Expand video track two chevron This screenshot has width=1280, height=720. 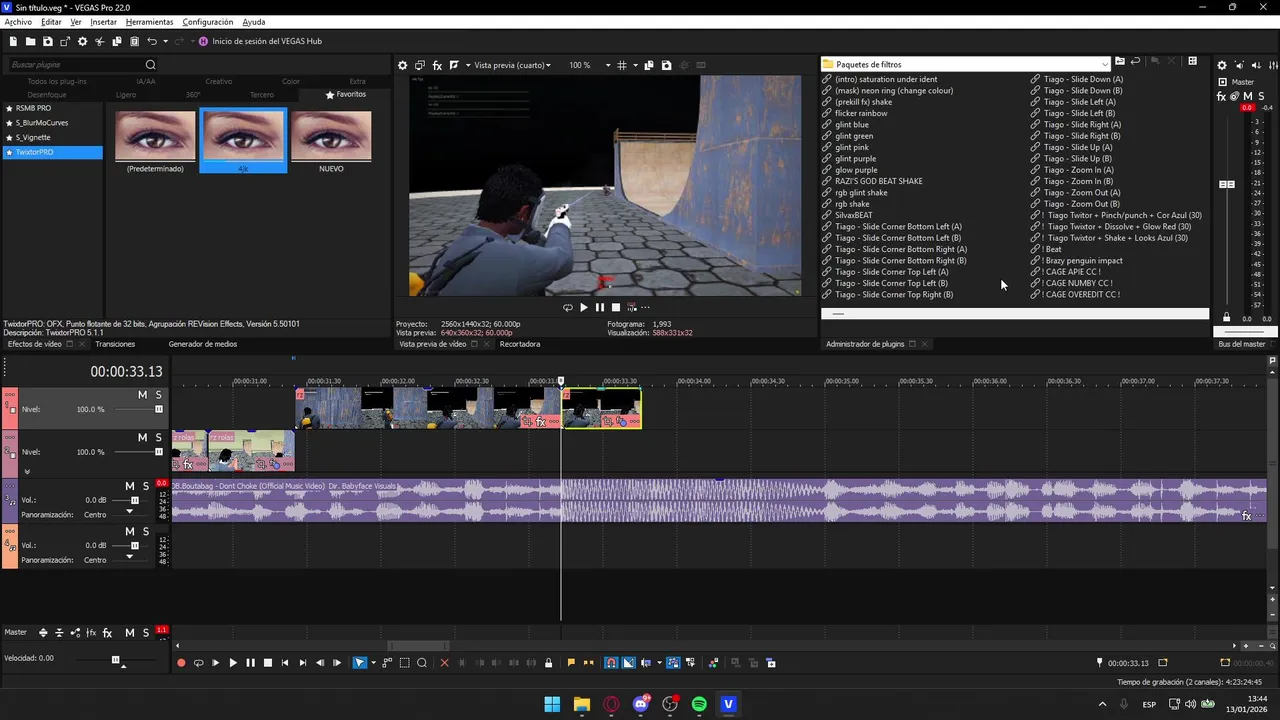(x=27, y=471)
